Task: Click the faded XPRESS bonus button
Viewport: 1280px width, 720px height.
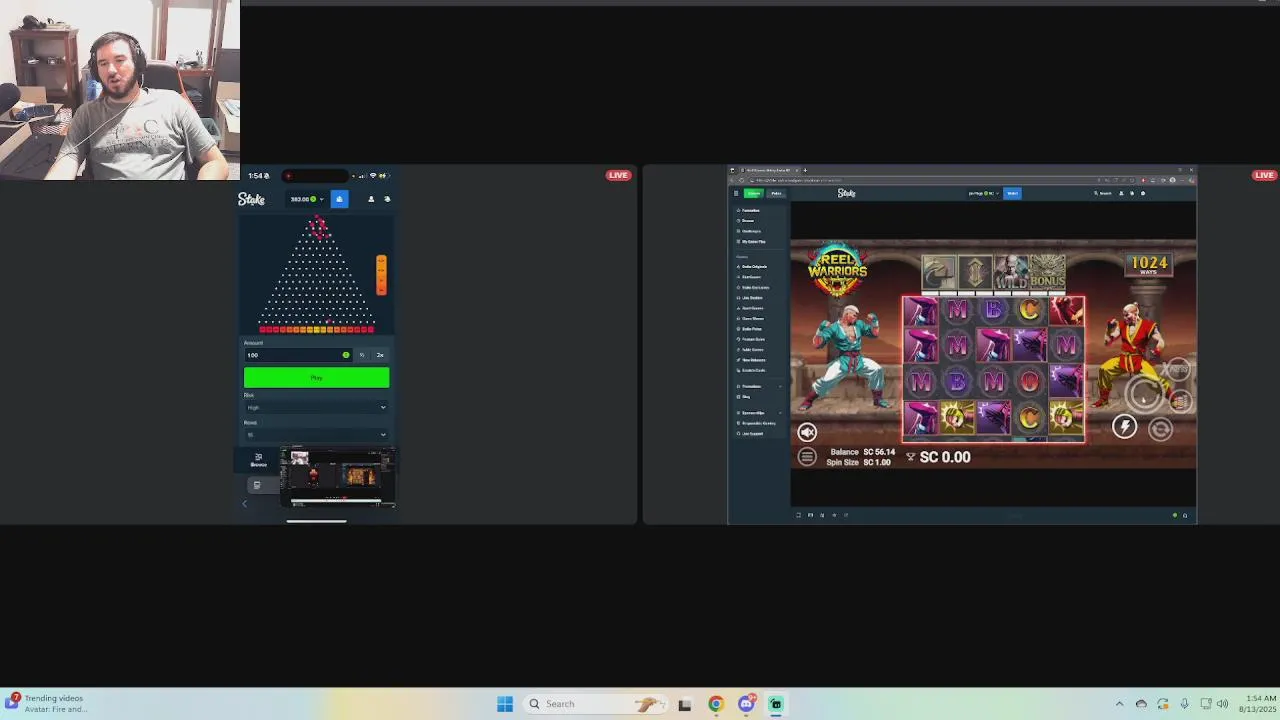Action: tap(1179, 370)
